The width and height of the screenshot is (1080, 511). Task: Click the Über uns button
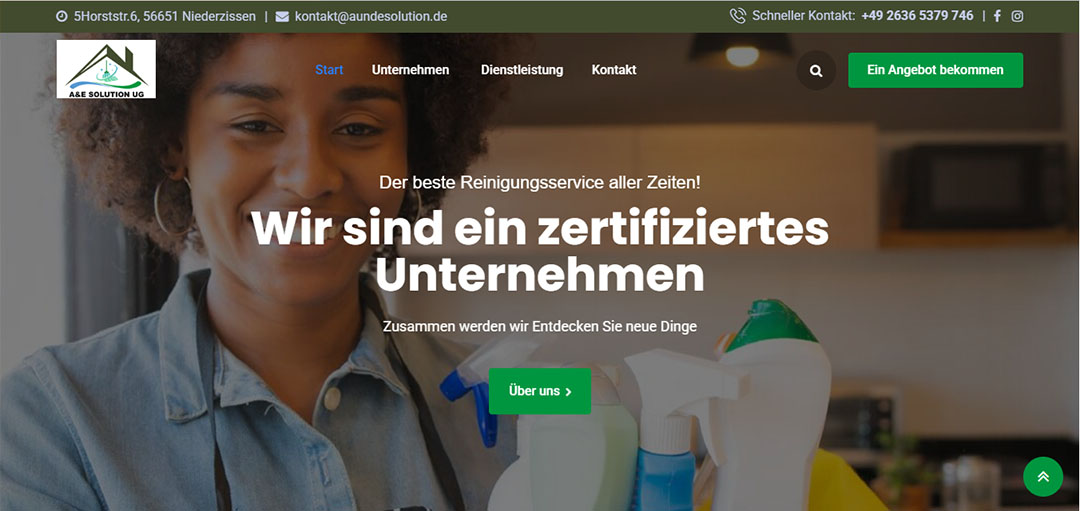(540, 391)
